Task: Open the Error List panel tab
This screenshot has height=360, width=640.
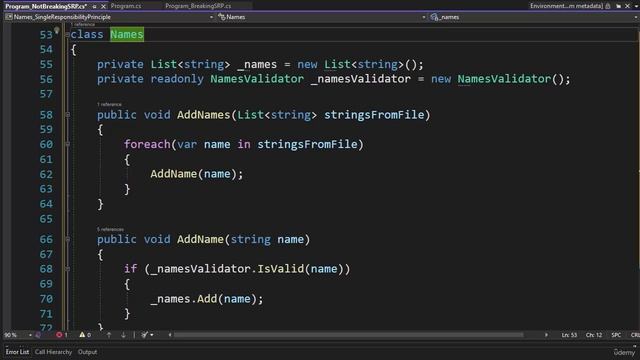Action: pyautogui.click(x=17, y=352)
